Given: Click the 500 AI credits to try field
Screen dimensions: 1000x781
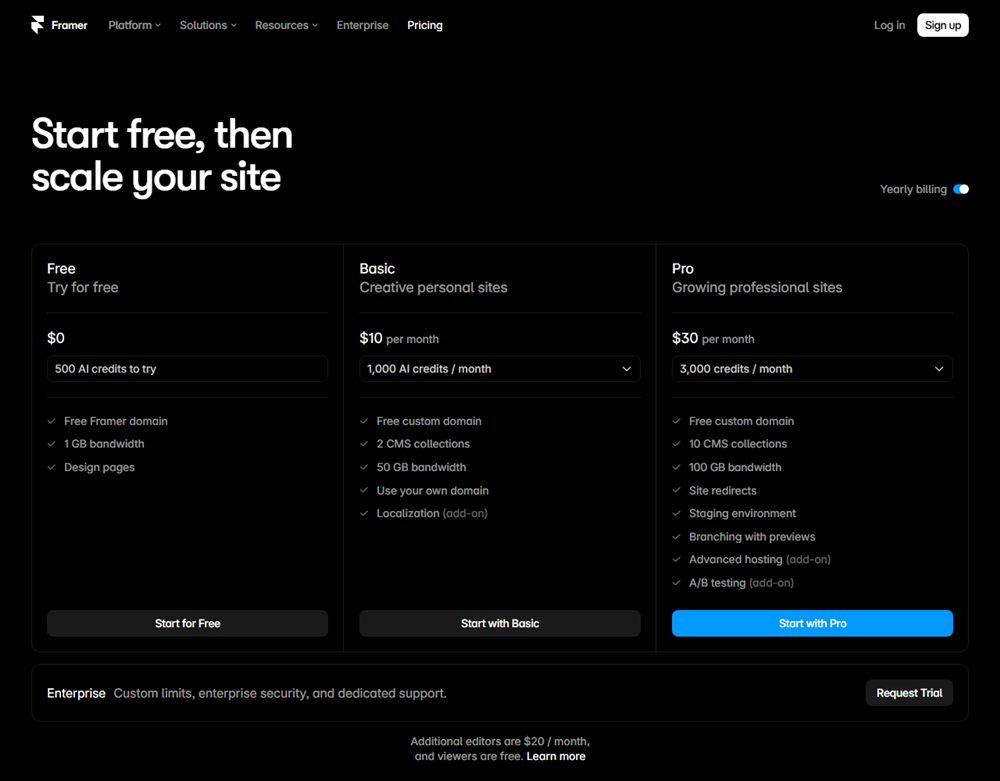Looking at the screenshot, I should 188,369.
